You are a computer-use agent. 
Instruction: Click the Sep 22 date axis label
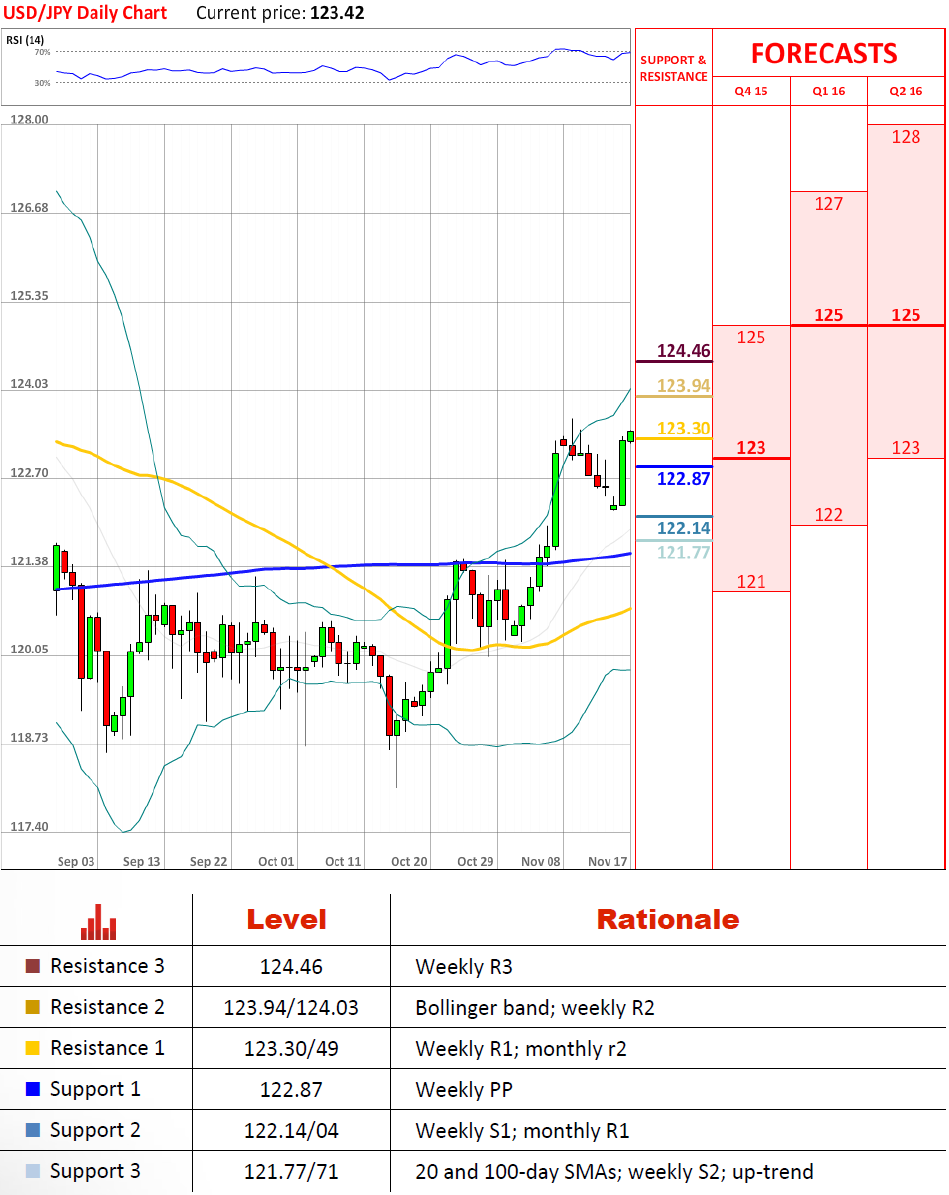pos(209,861)
